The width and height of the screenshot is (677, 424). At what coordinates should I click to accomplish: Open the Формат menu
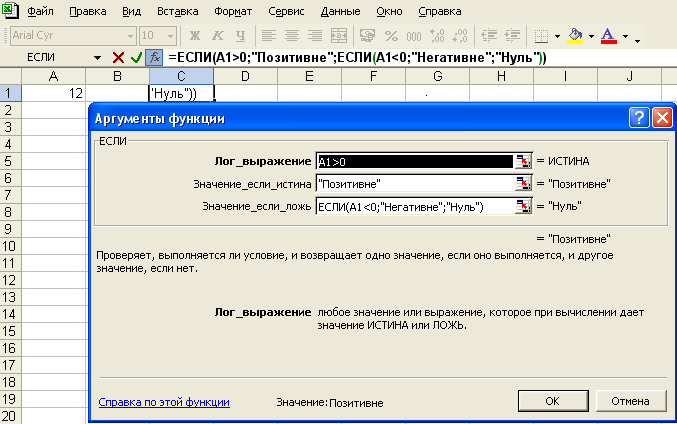[233, 11]
